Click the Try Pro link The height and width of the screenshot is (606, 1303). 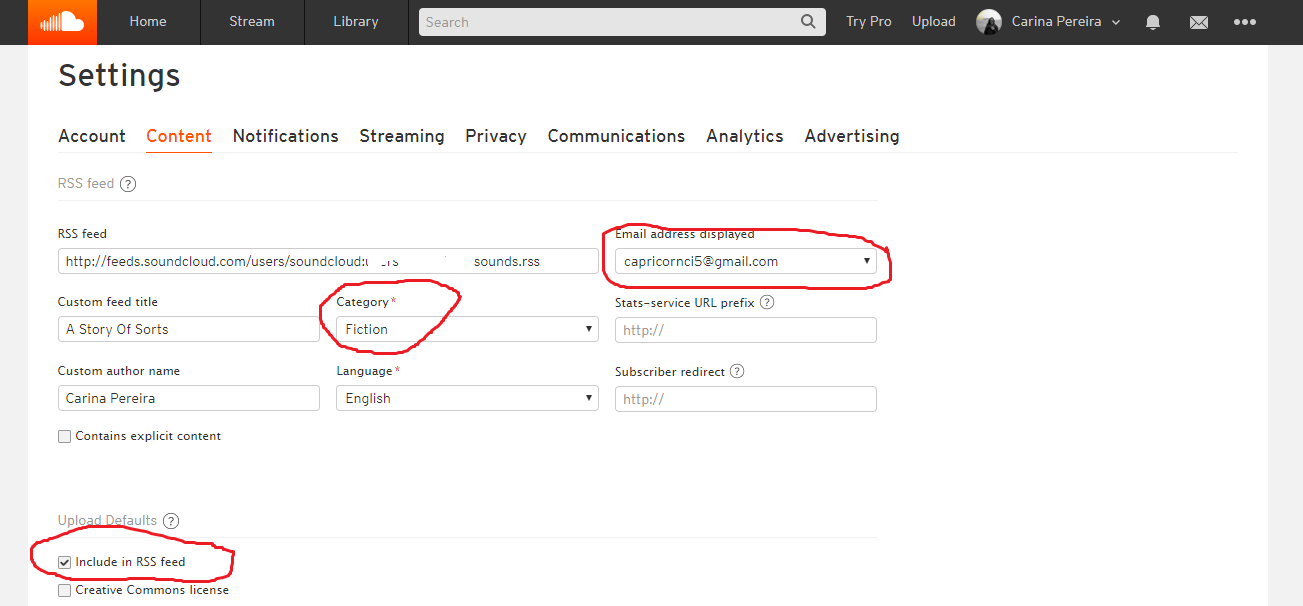point(869,22)
